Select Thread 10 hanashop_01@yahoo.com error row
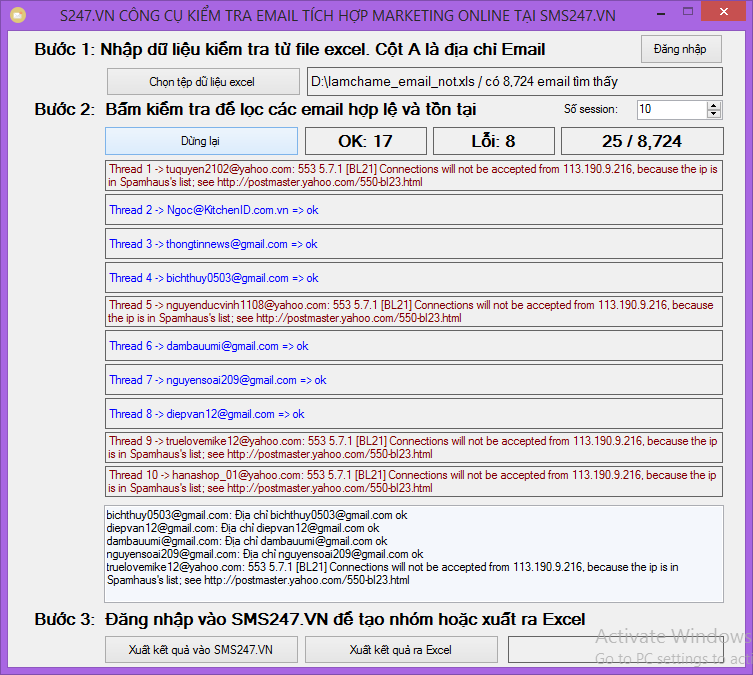This screenshot has width=753, height=675. click(413, 482)
